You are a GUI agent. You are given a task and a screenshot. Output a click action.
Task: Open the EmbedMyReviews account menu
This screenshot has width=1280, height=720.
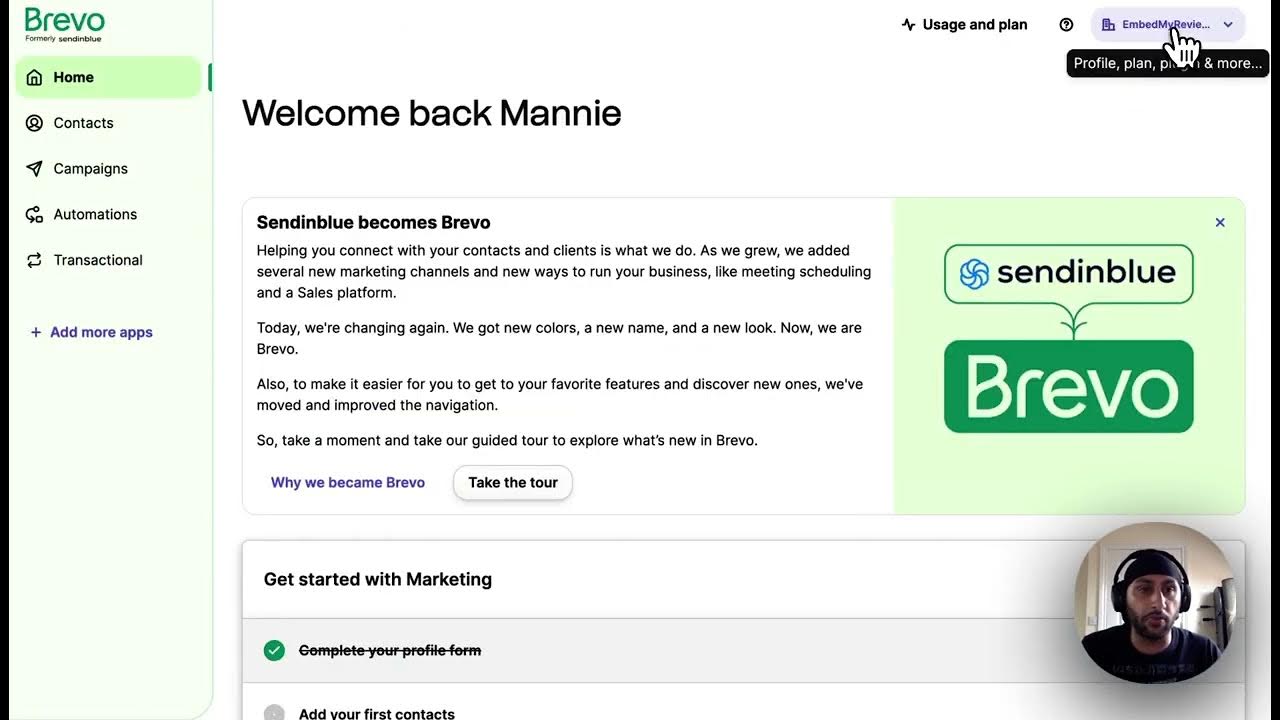1165,25
